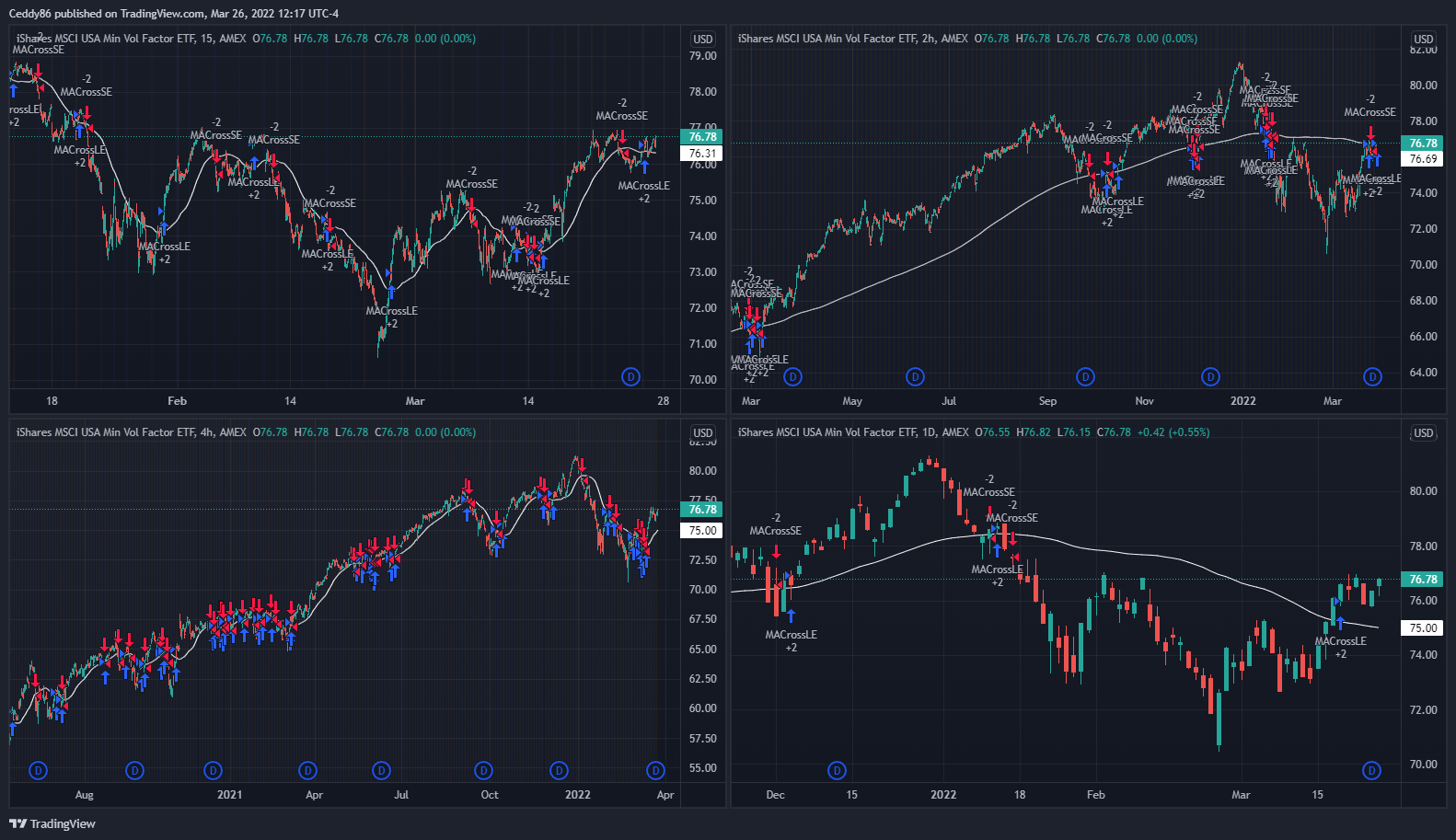
Task: Click the latest MACrossLE +2 label on the 1D chart
Action: pos(1340,648)
